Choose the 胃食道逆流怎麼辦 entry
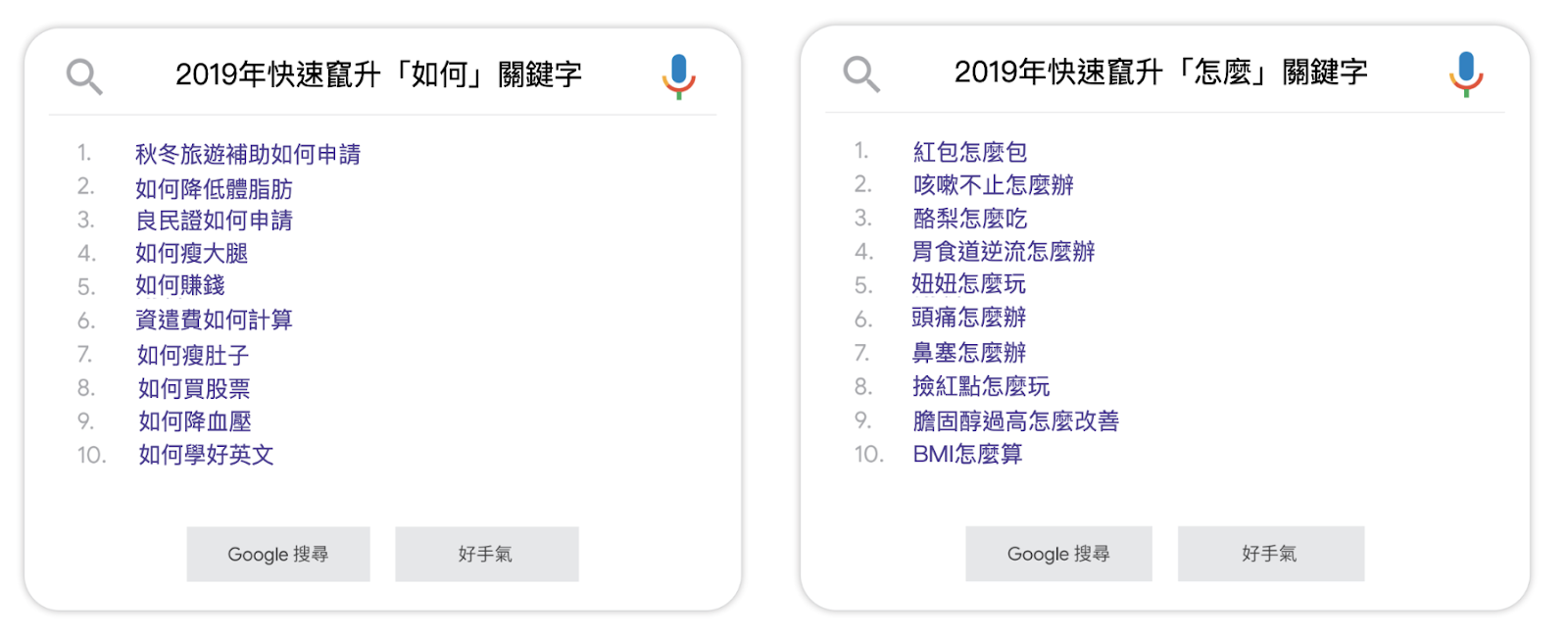Viewport: 1568px width, 639px height. 1003,252
